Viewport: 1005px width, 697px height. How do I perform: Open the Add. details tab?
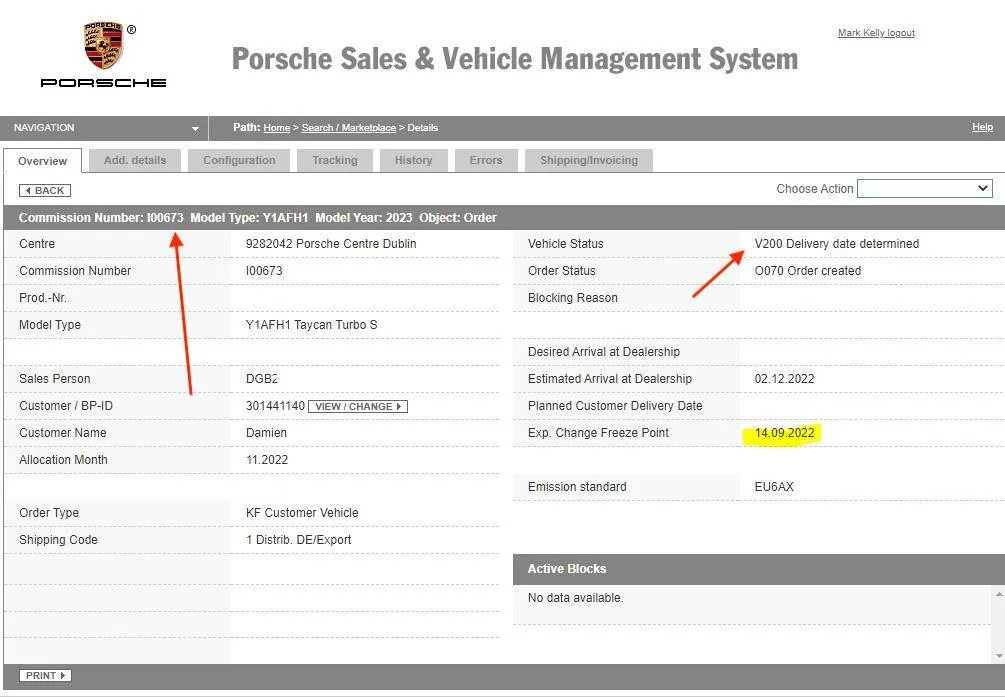135,160
